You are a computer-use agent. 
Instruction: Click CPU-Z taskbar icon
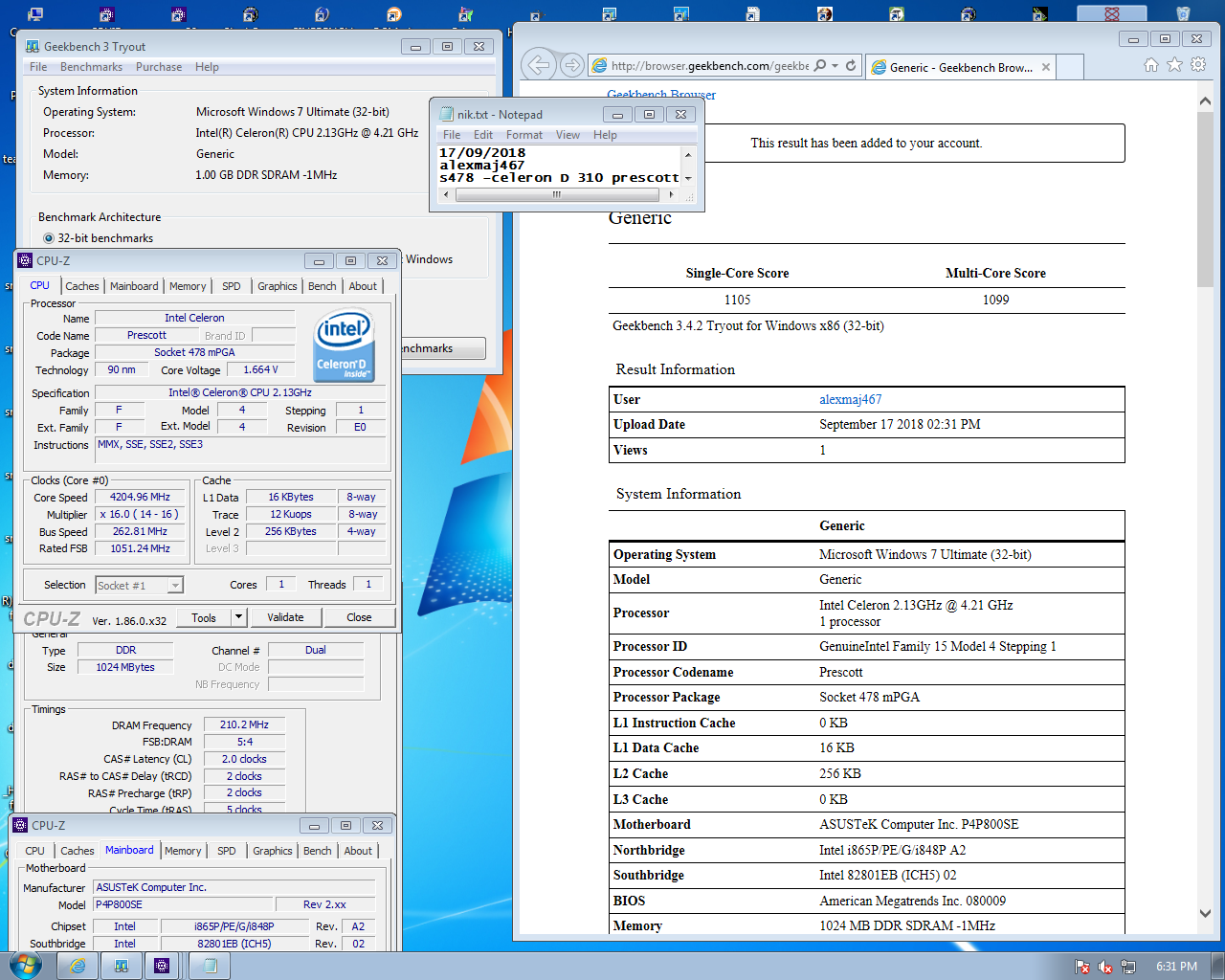click(162, 966)
